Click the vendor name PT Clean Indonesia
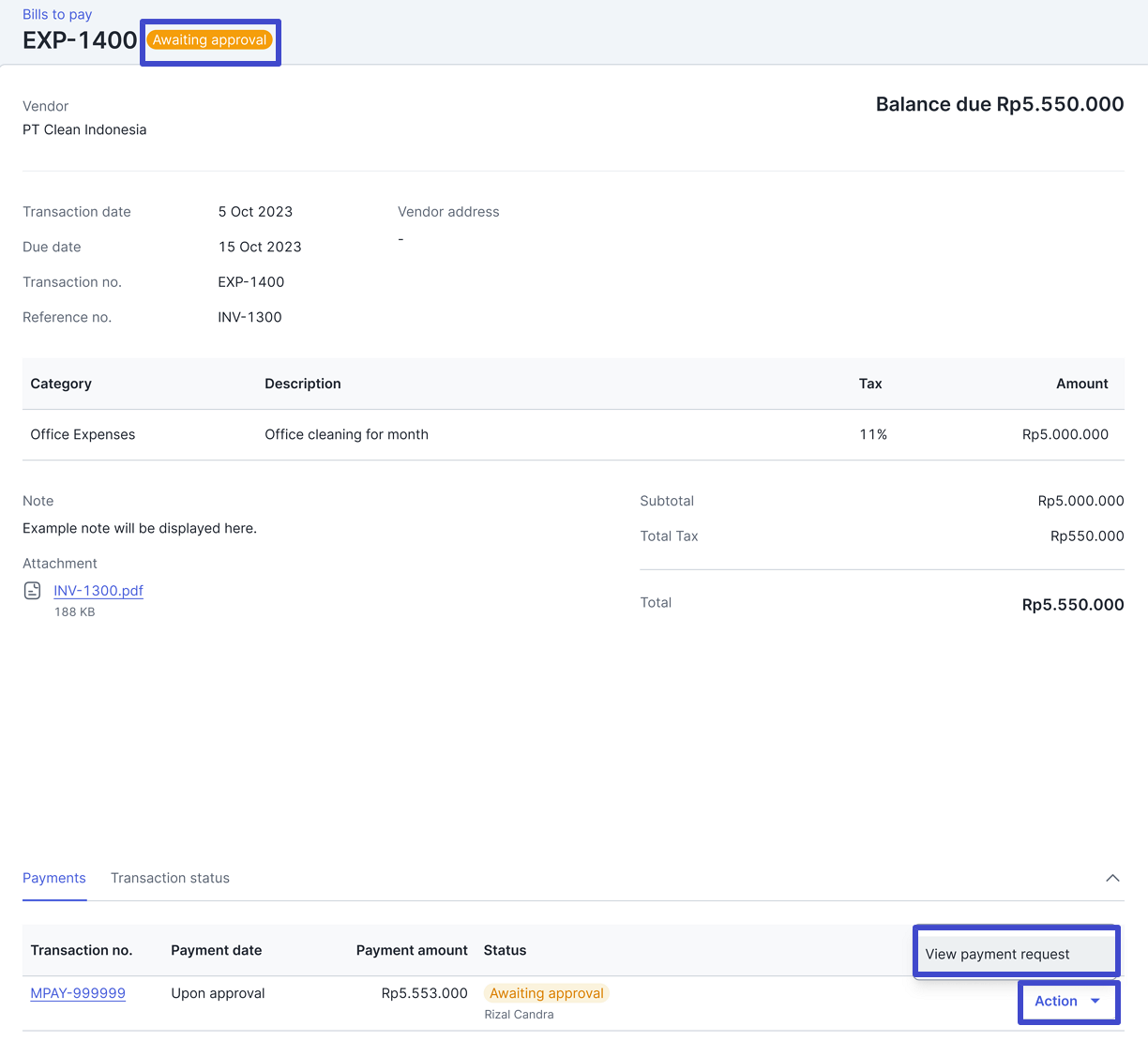The width and height of the screenshot is (1148, 1041). pyautogui.click(x=84, y=129)
